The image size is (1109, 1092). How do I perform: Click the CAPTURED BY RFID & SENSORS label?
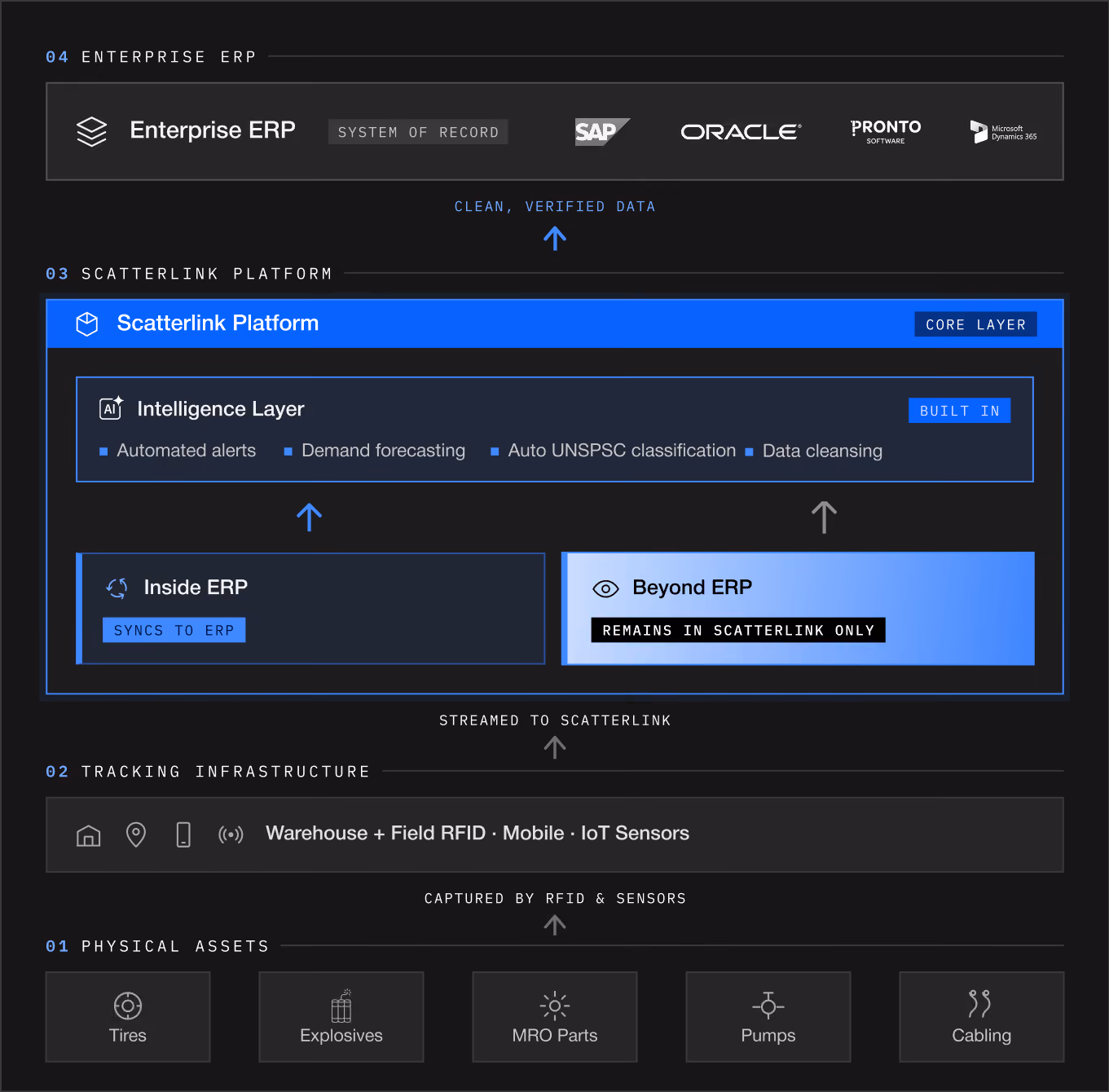point(555,899)
